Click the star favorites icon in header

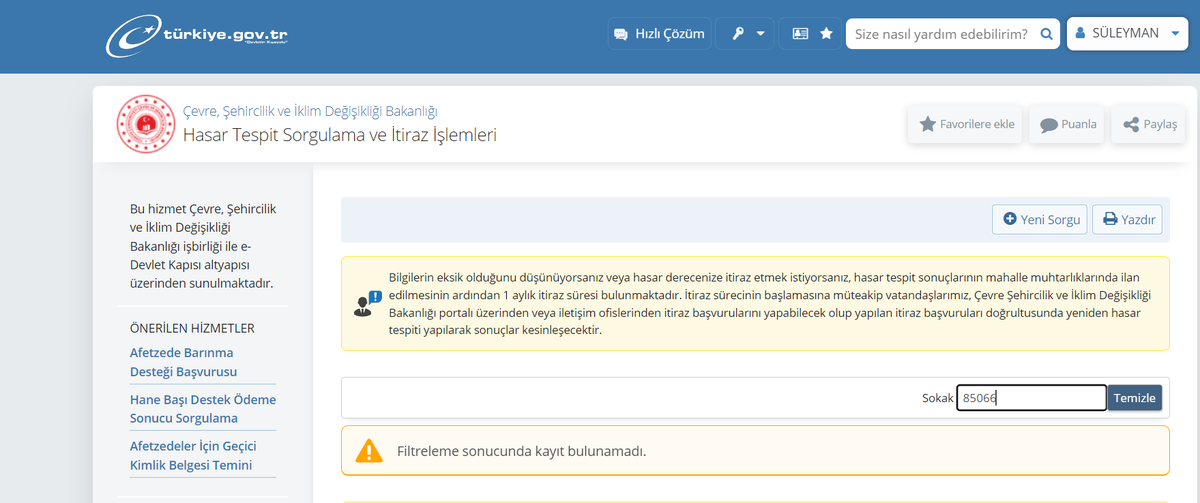[x=826, y=33]
